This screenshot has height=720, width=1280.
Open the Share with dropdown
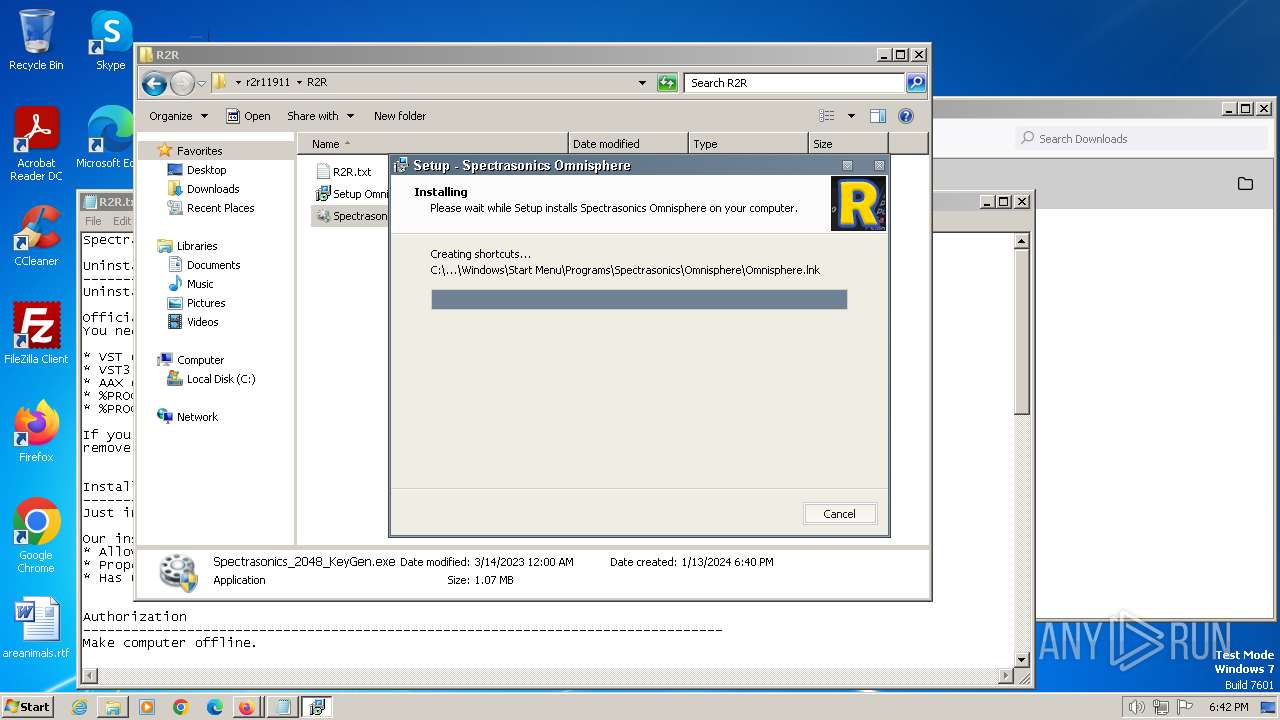tap(320, 116)
